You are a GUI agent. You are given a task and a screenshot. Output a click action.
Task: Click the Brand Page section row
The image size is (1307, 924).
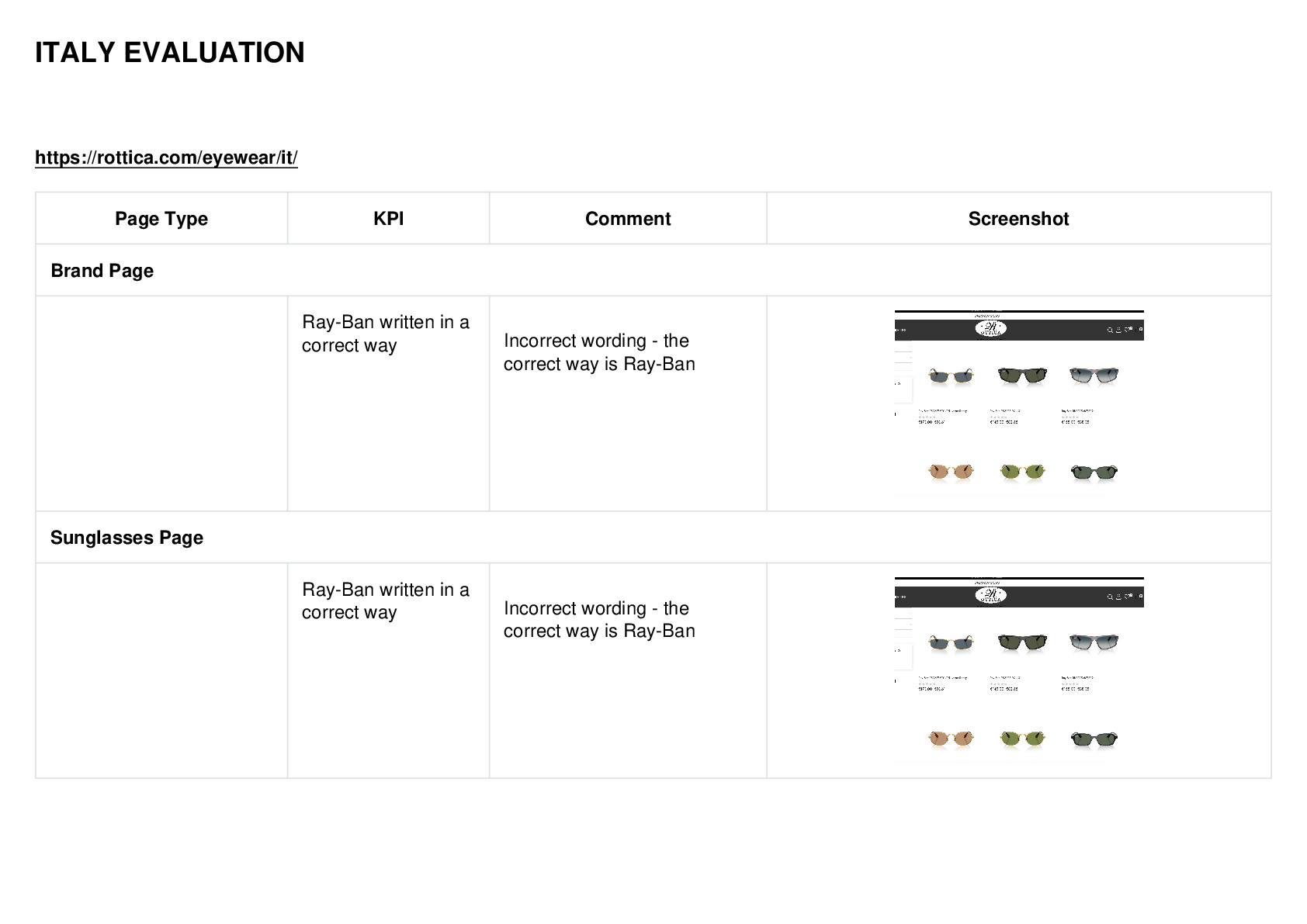pos(653,270)
